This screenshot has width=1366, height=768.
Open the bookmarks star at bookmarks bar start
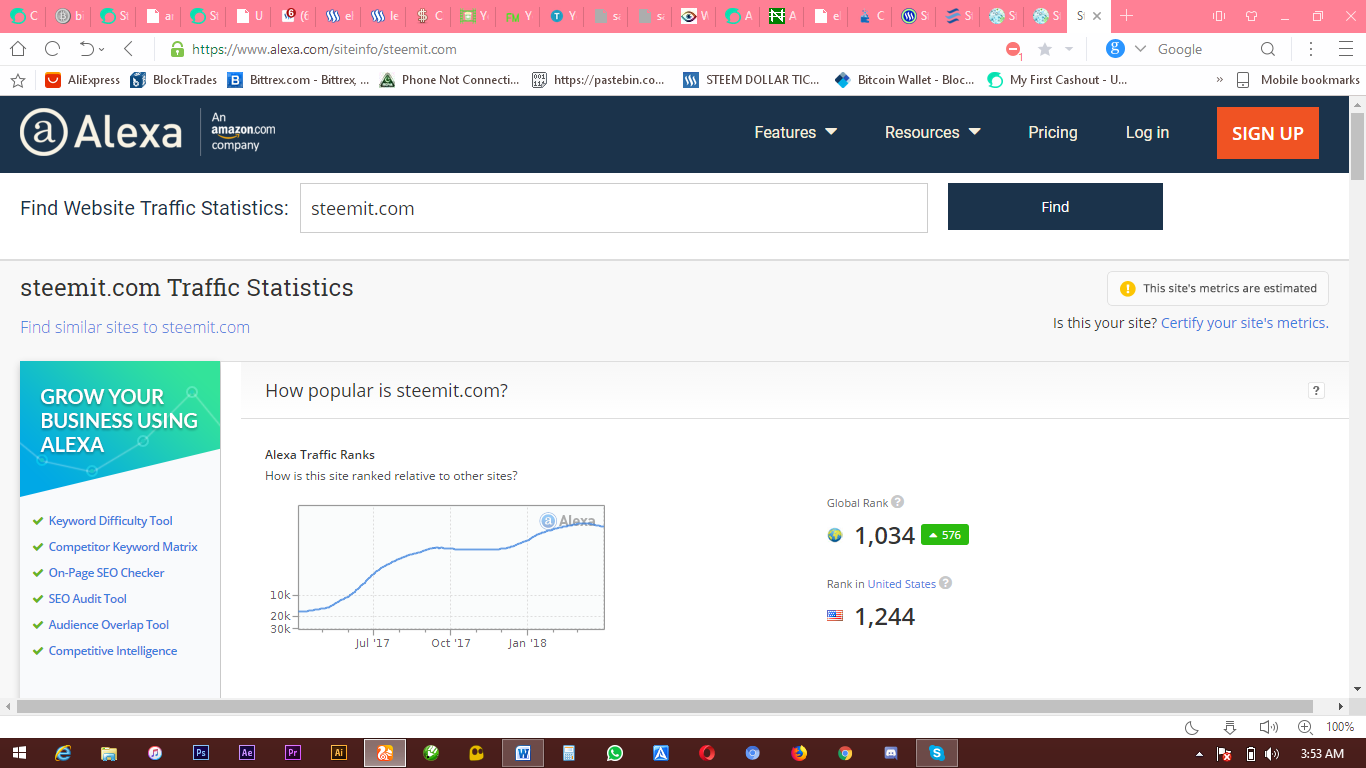click(x=17, y=80)
